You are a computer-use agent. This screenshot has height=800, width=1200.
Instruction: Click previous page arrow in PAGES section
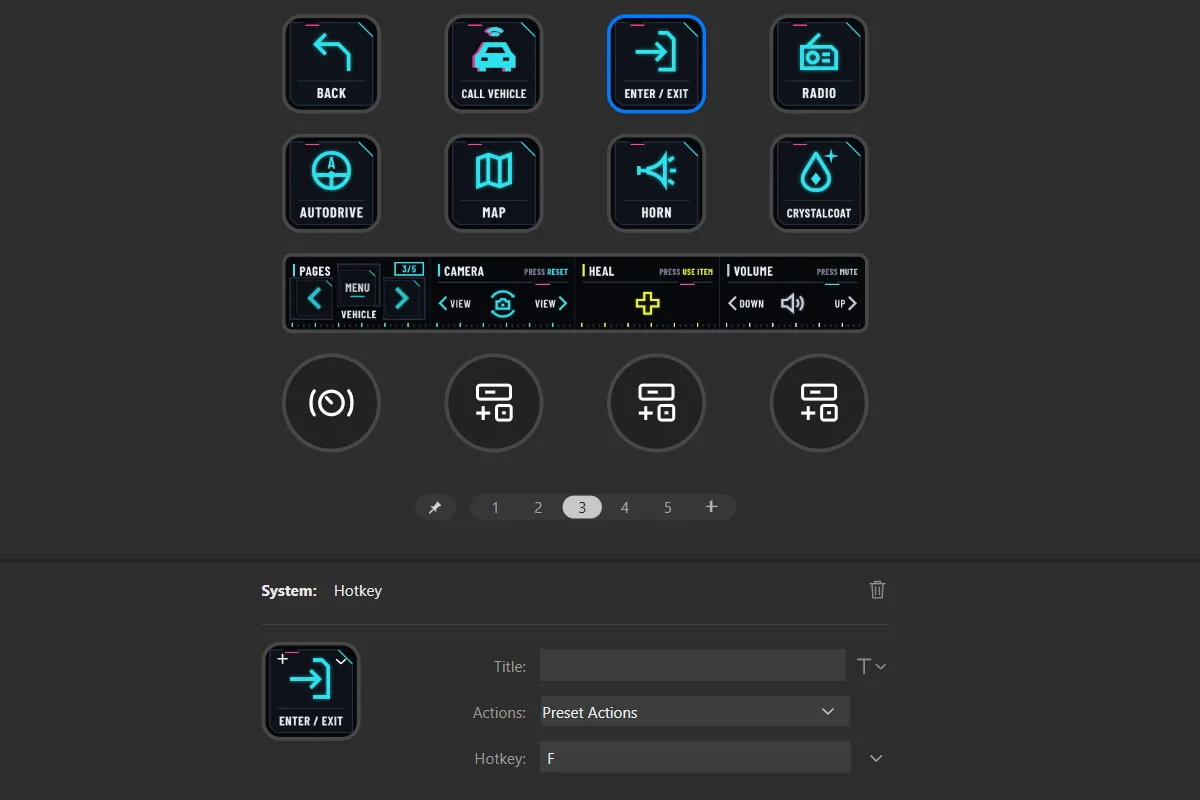[314, 298]
